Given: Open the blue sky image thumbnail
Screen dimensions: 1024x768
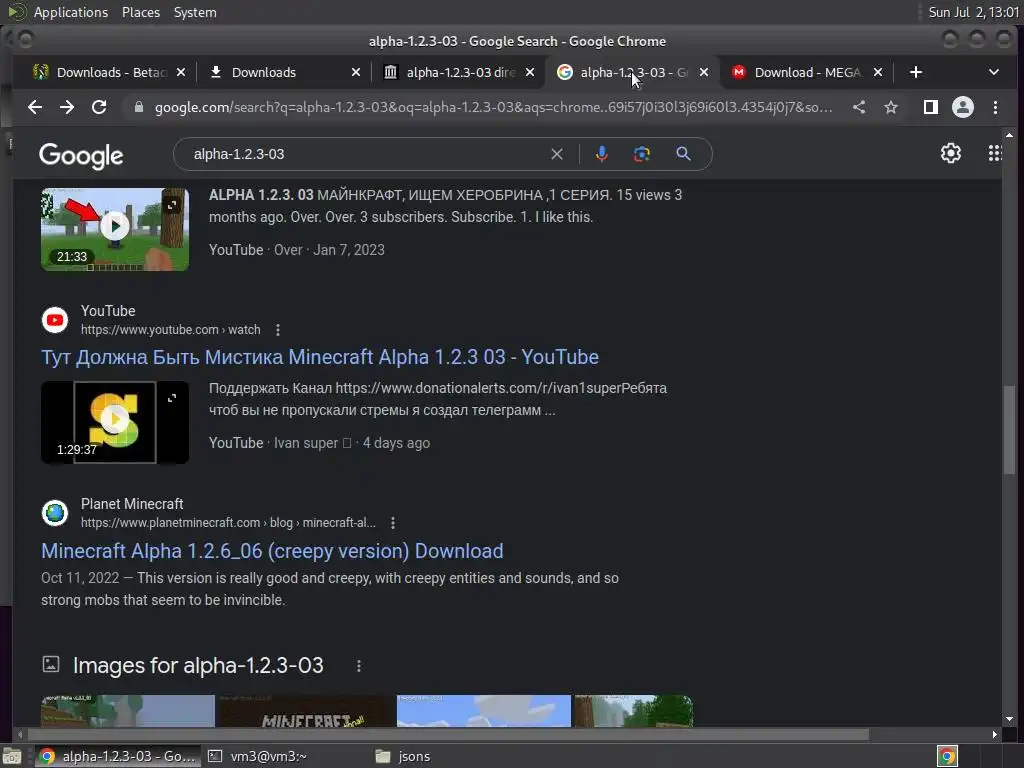Looking at the screenshot, I should point(483,711).
